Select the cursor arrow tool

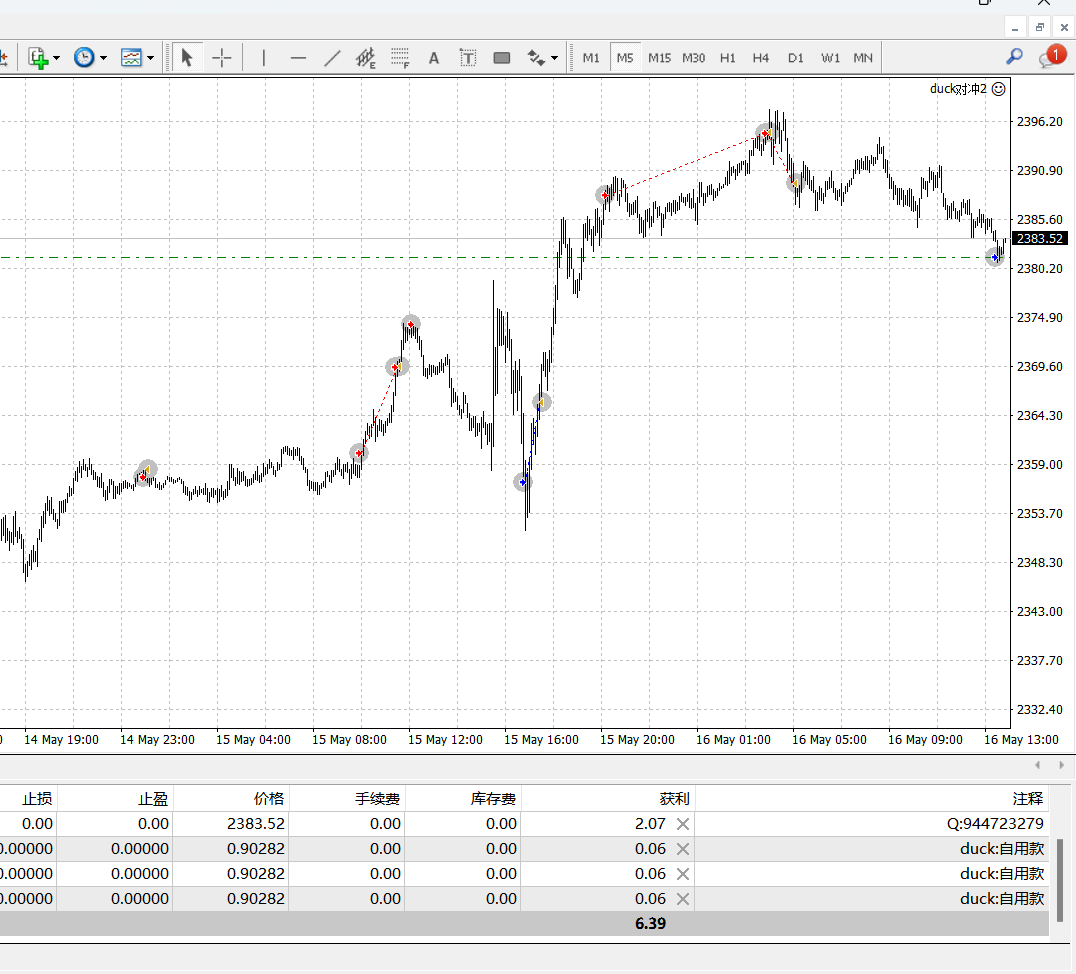[x=187, y=58]
